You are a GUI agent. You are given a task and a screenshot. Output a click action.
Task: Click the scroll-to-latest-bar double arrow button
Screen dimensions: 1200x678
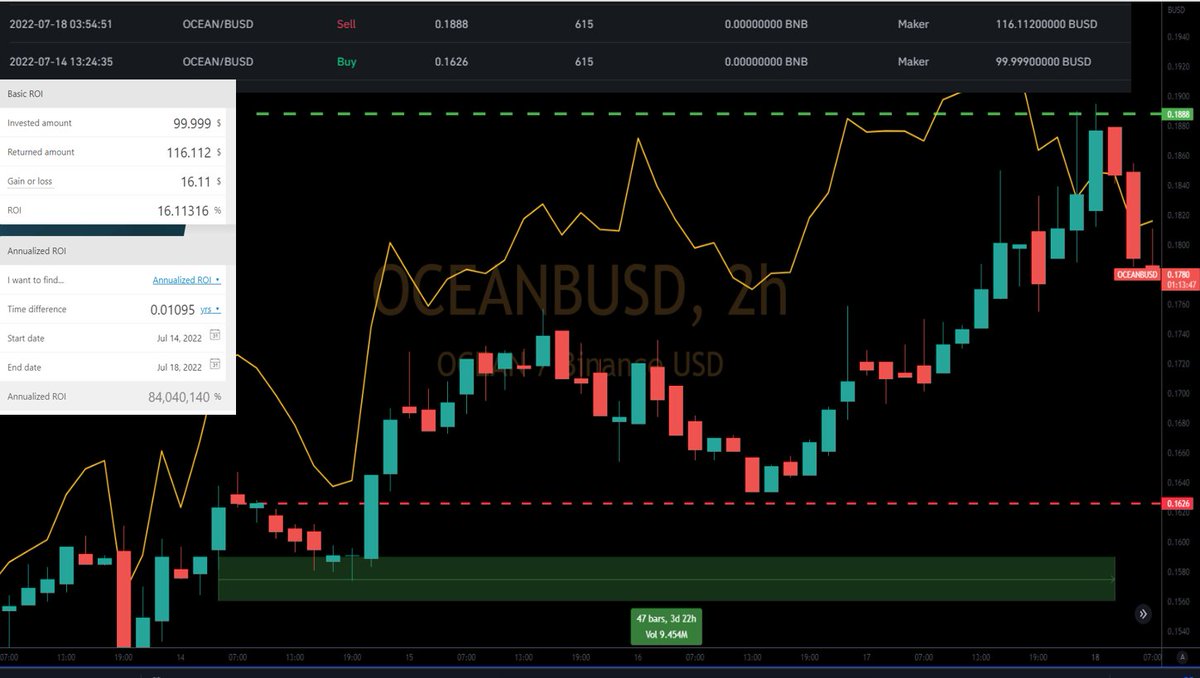click(x=1144, y=614)
